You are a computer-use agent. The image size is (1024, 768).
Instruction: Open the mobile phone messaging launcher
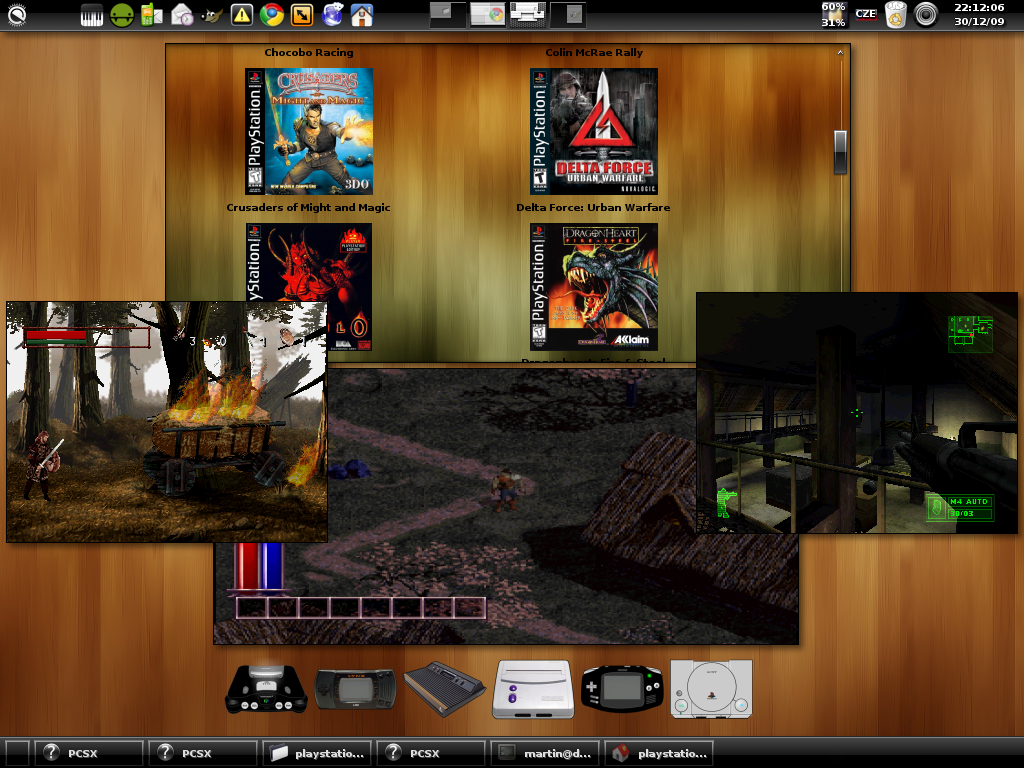pyautogui.click(x=152, y=15)
